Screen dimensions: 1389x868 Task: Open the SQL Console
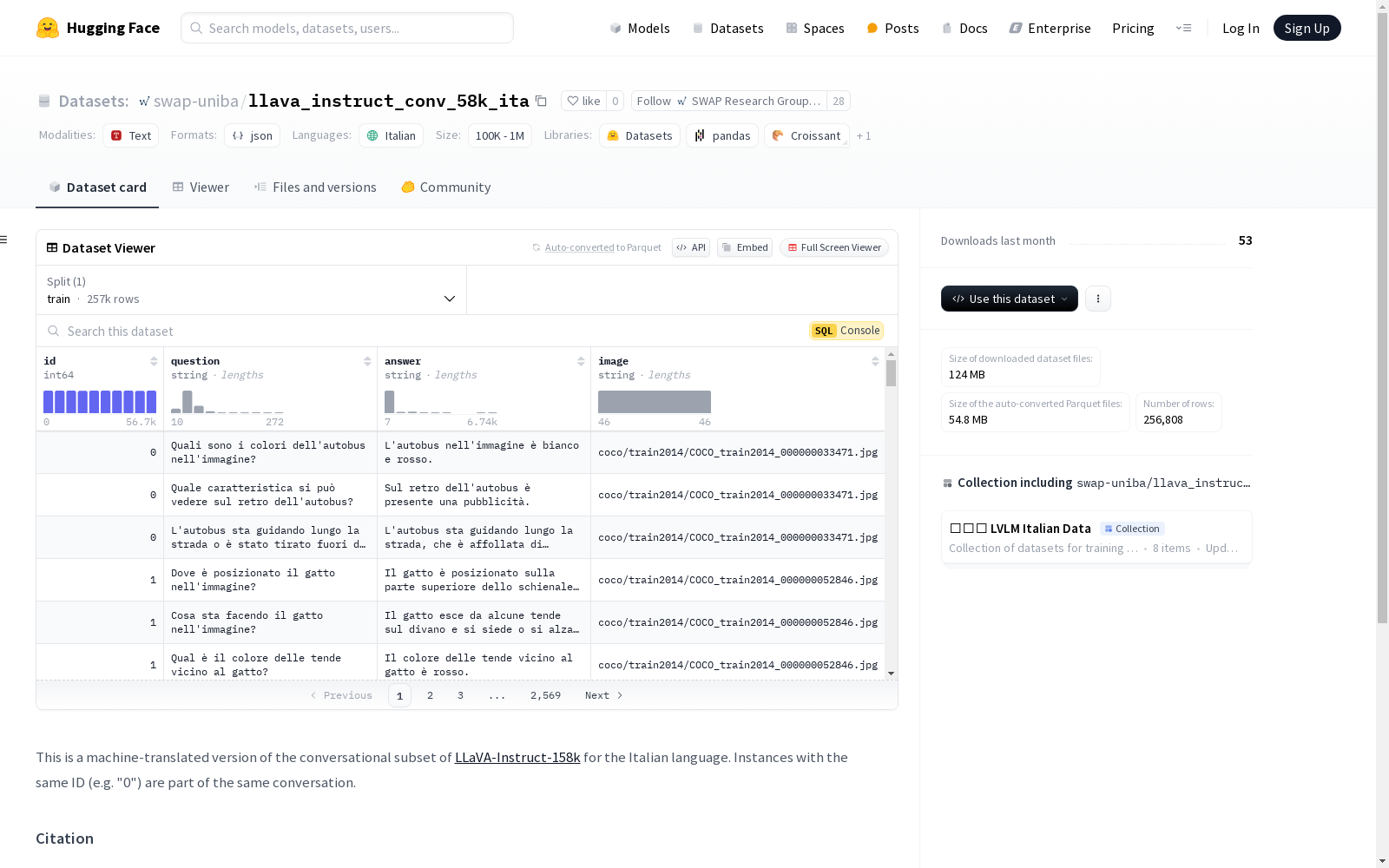pyautogui.click(x=846, y=331)
